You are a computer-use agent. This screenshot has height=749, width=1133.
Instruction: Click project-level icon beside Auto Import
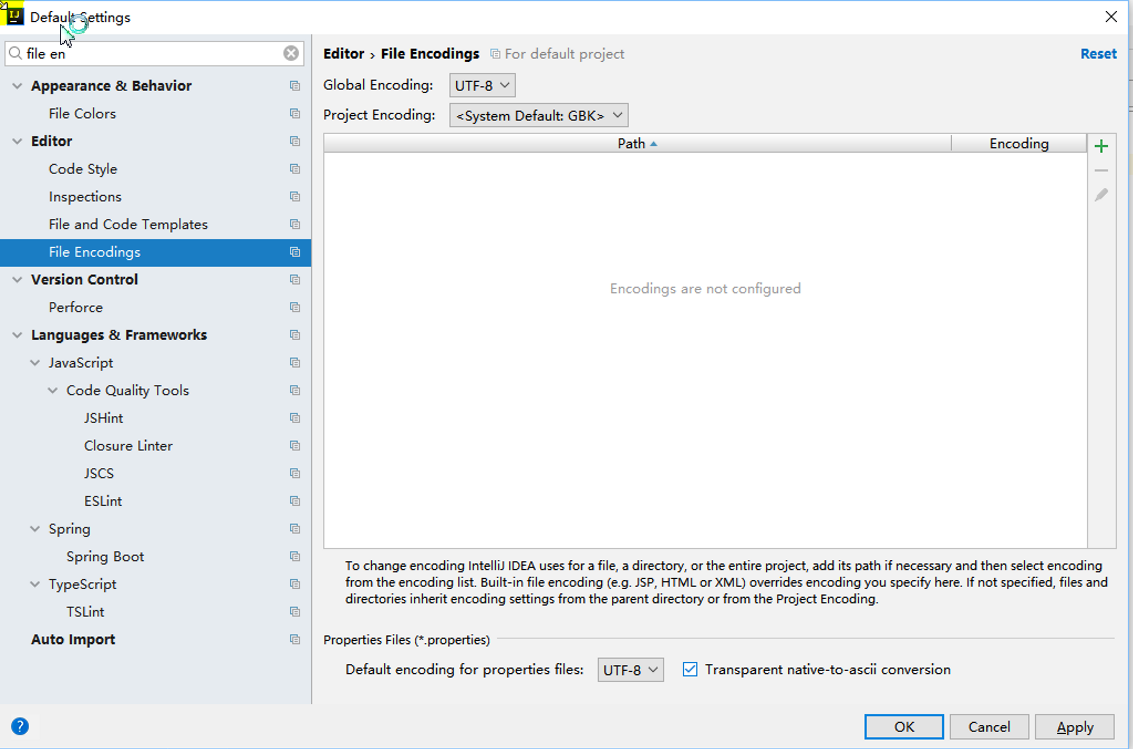tap(295, 639)
